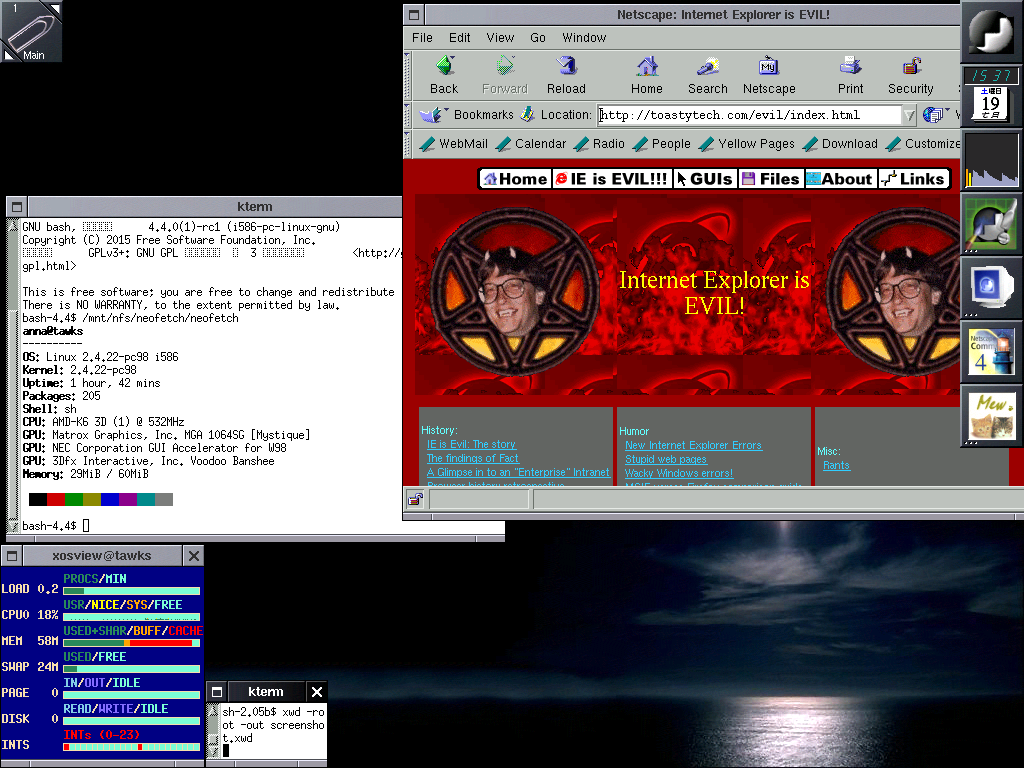The image size is (1024, 768).
Task: Click the My Netscape toolbar button
Action: pyautogui.click(x=769, y=75)
